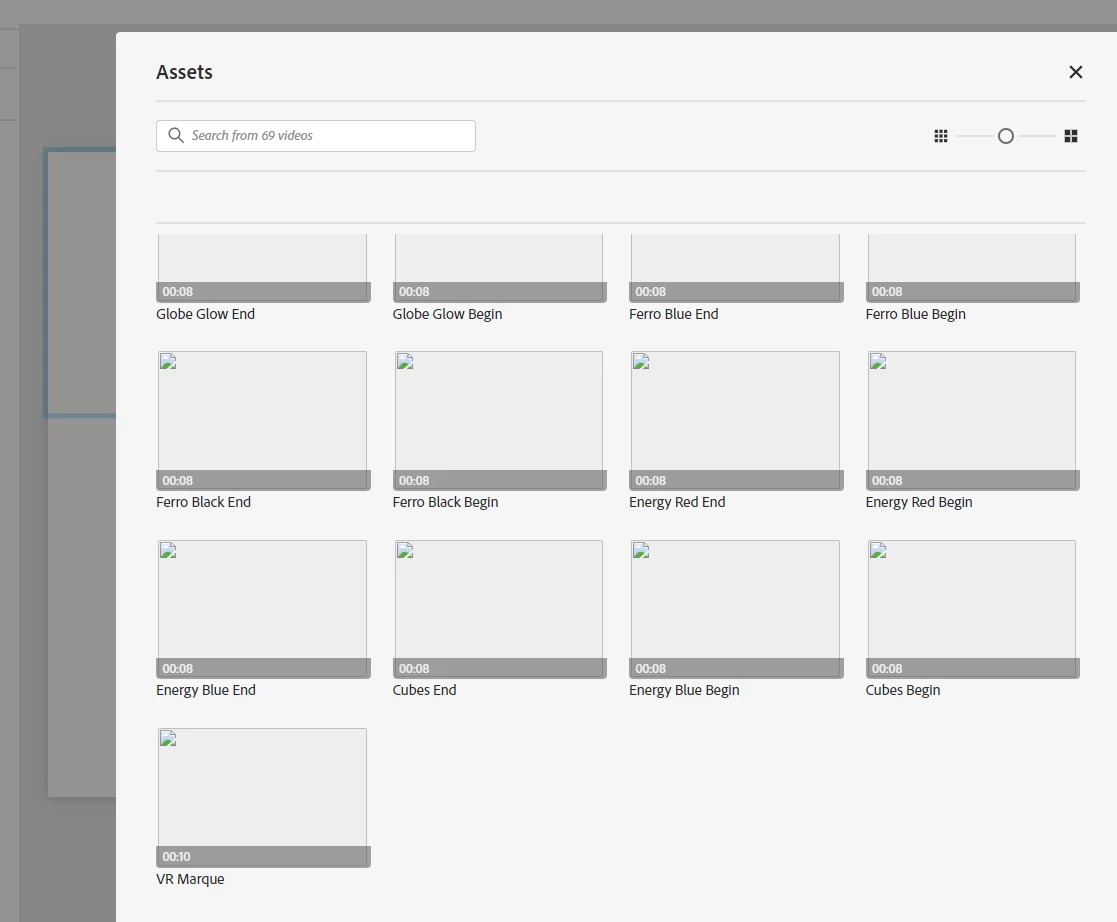Choose the Ferro Blue Begin thumbnail

click(972, 267)
